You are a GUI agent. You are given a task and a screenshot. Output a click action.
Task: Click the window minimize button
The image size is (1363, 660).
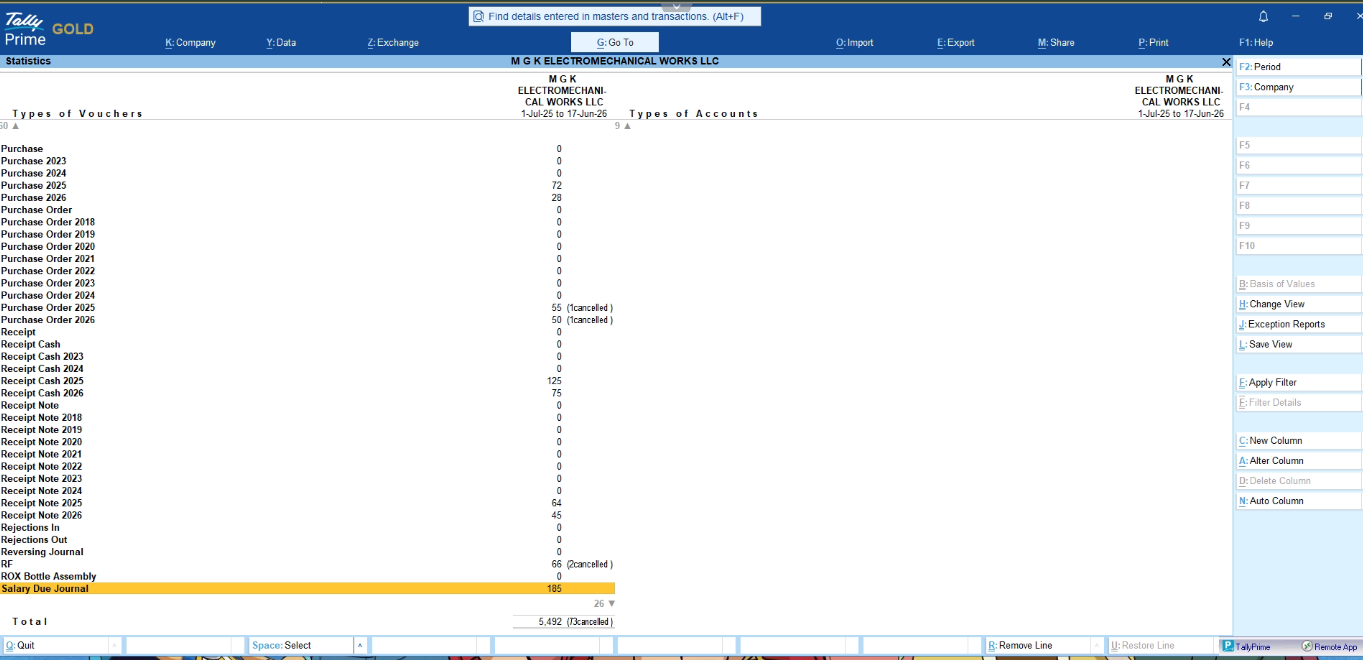[x=1296, y=16]
